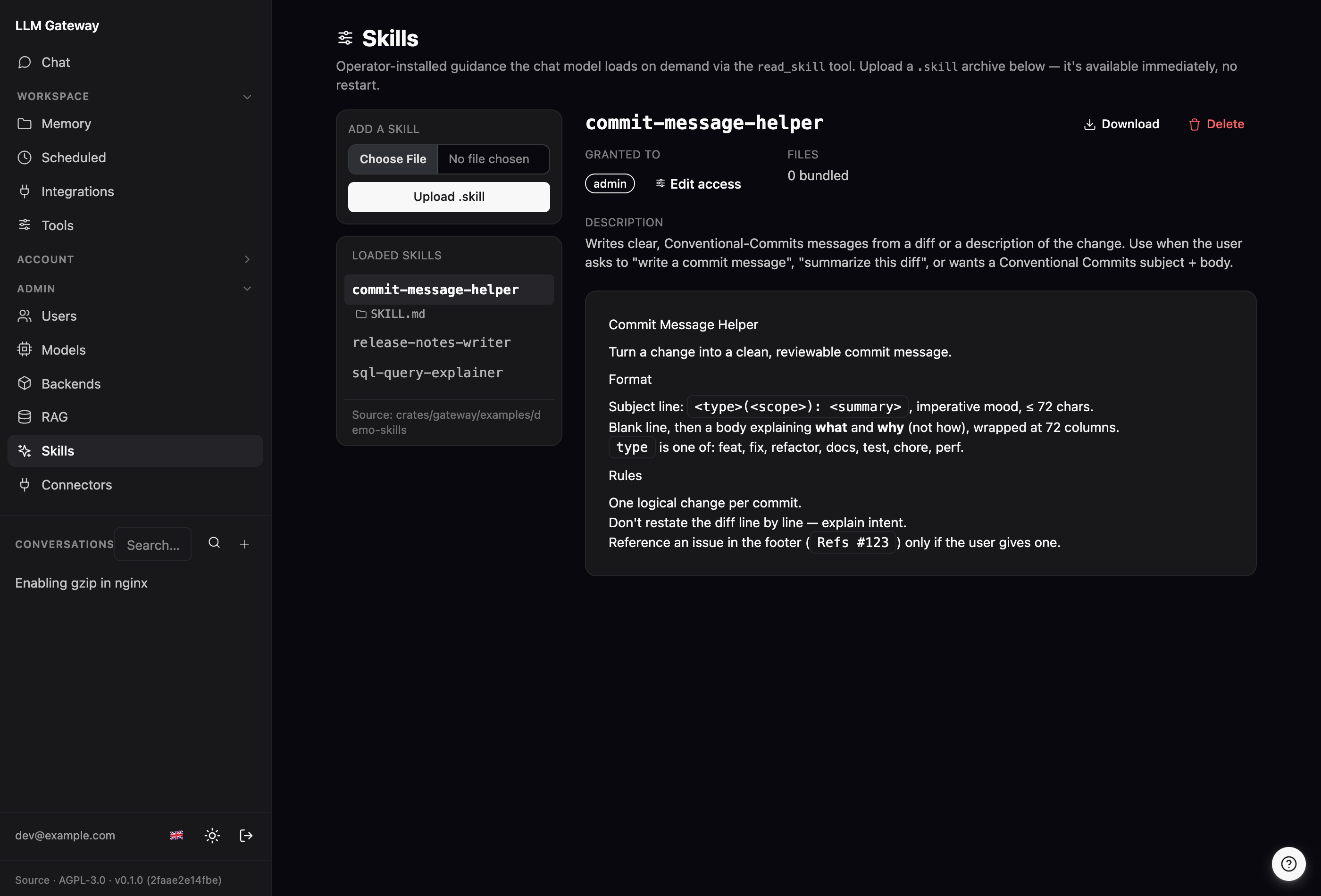Click the Download button

coord(1121,124)
